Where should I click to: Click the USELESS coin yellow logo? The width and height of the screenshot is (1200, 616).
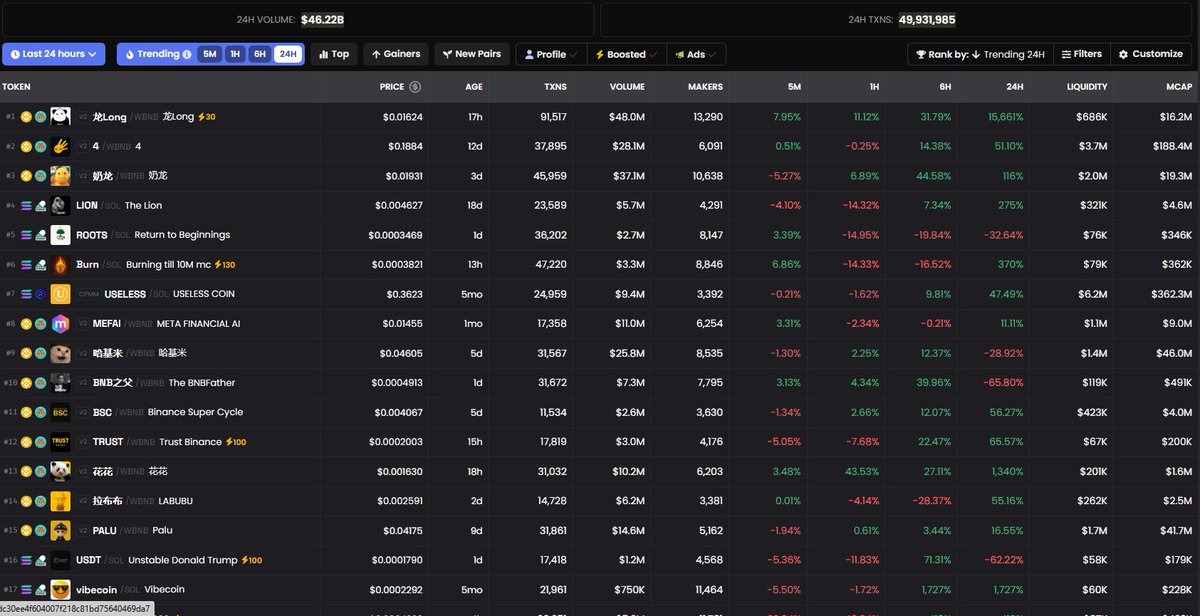pyautogui.click(x=60, y=294)
